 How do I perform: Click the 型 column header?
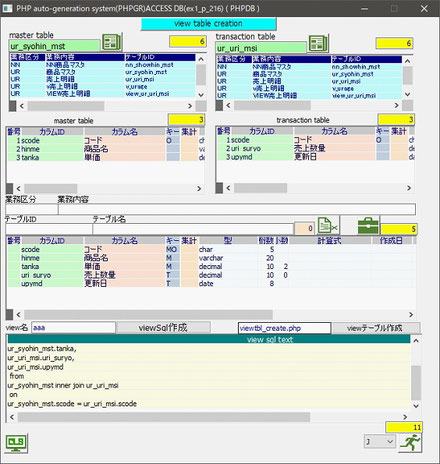[228, 241]
